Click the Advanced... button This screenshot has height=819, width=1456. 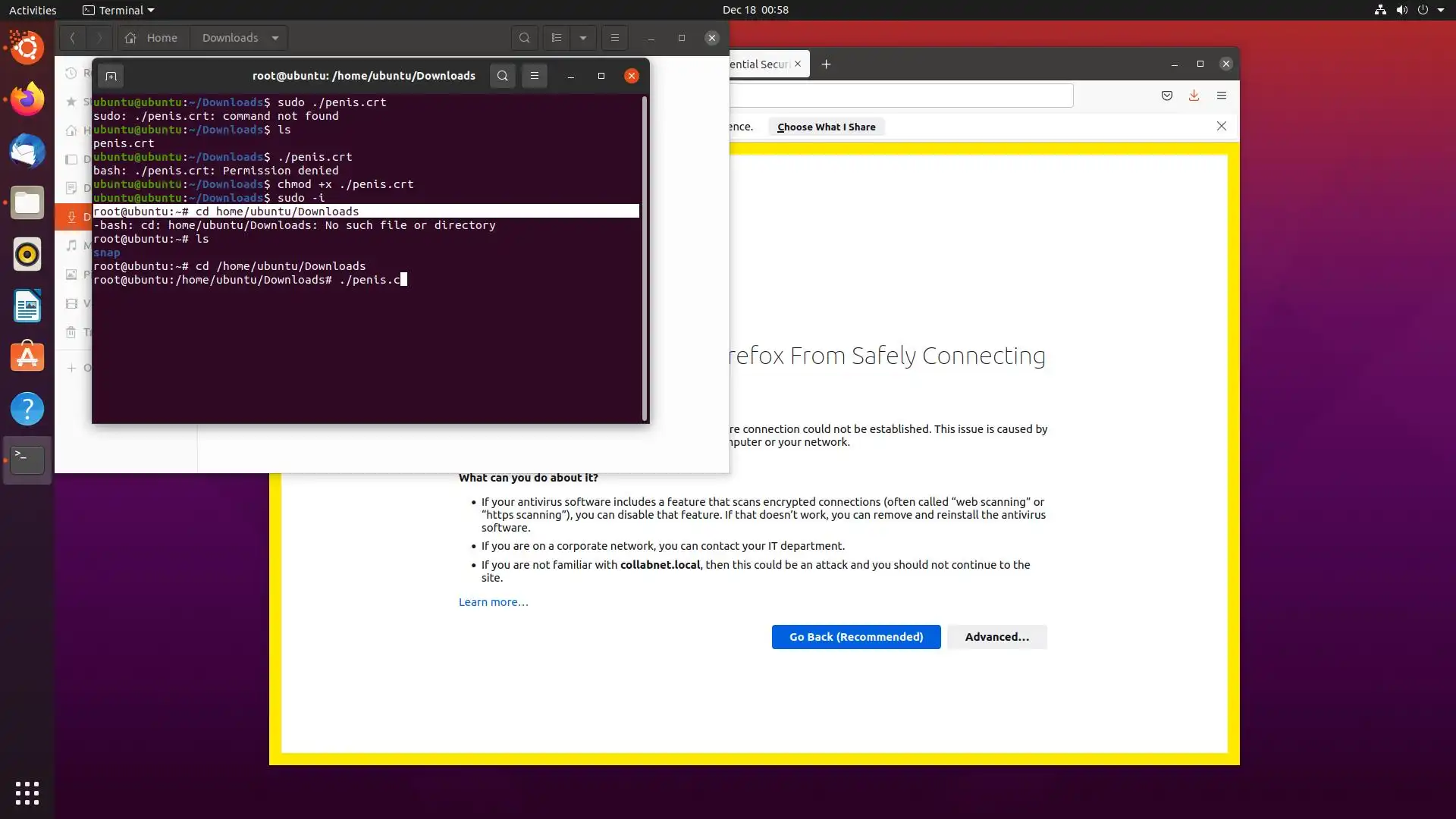996,637
